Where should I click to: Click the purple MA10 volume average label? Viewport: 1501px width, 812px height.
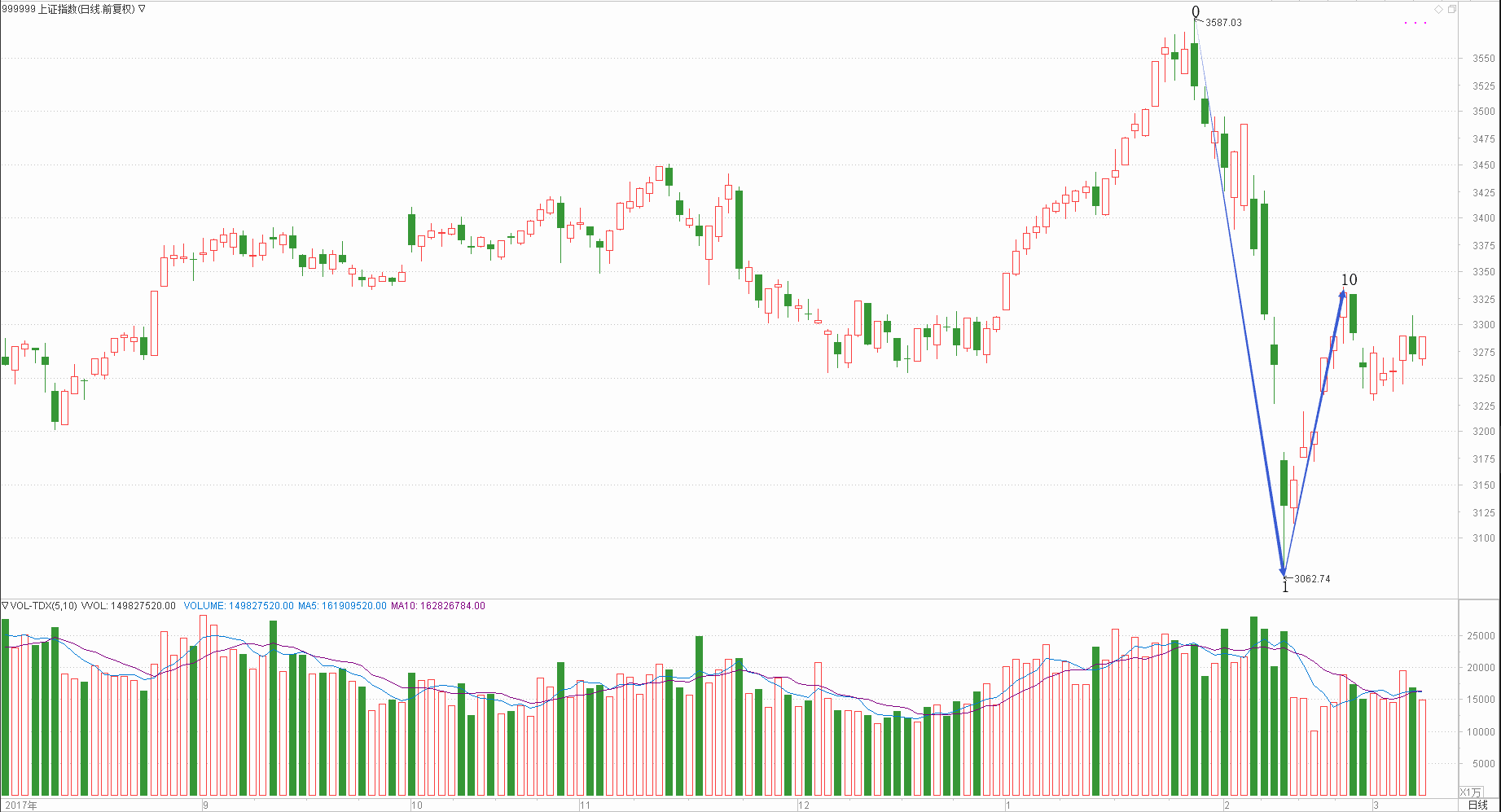point(438,606)
